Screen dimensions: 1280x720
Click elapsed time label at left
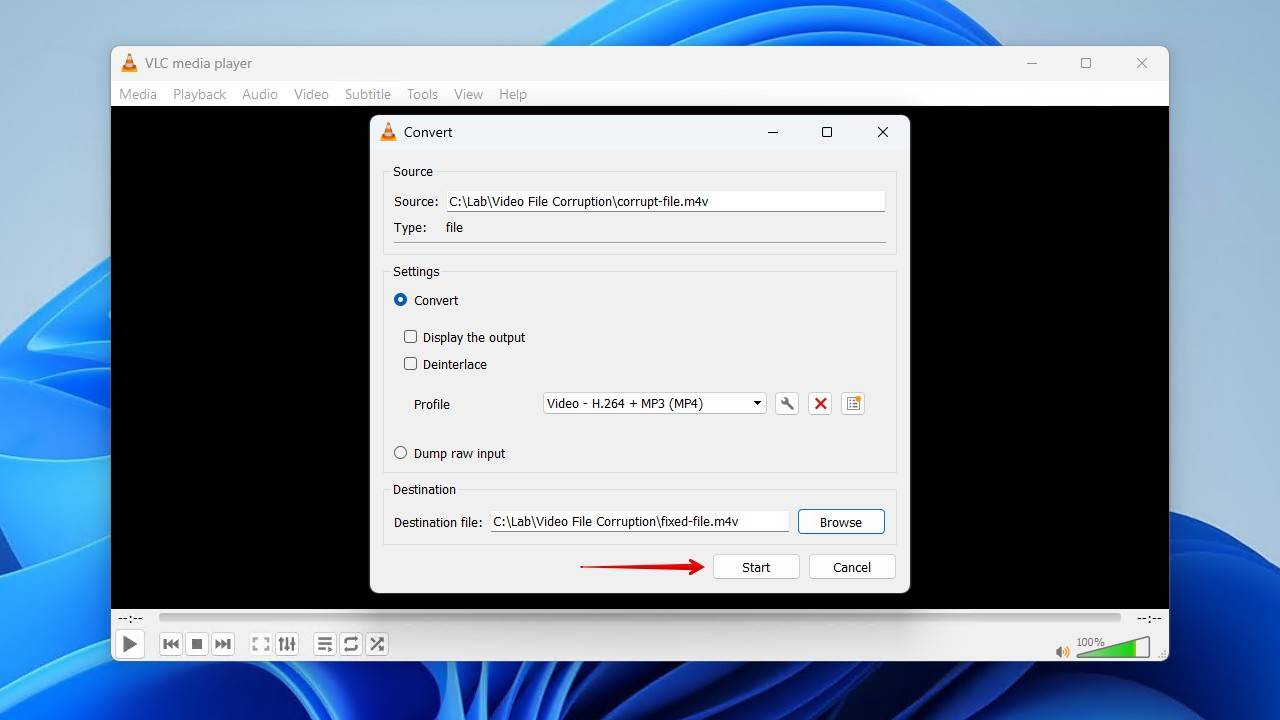[x=130, y=618]
